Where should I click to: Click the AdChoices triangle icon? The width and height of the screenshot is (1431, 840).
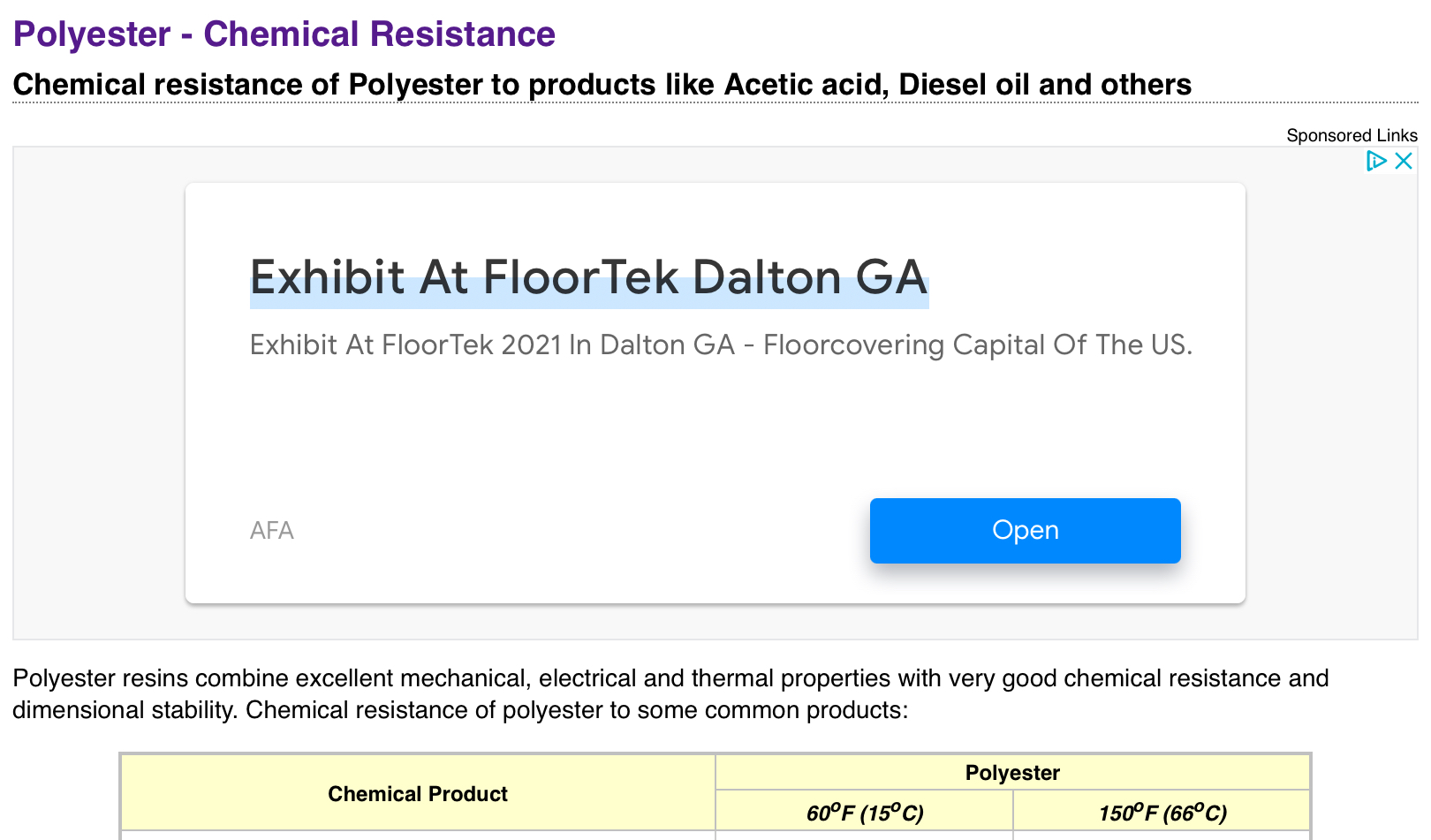1375,161
